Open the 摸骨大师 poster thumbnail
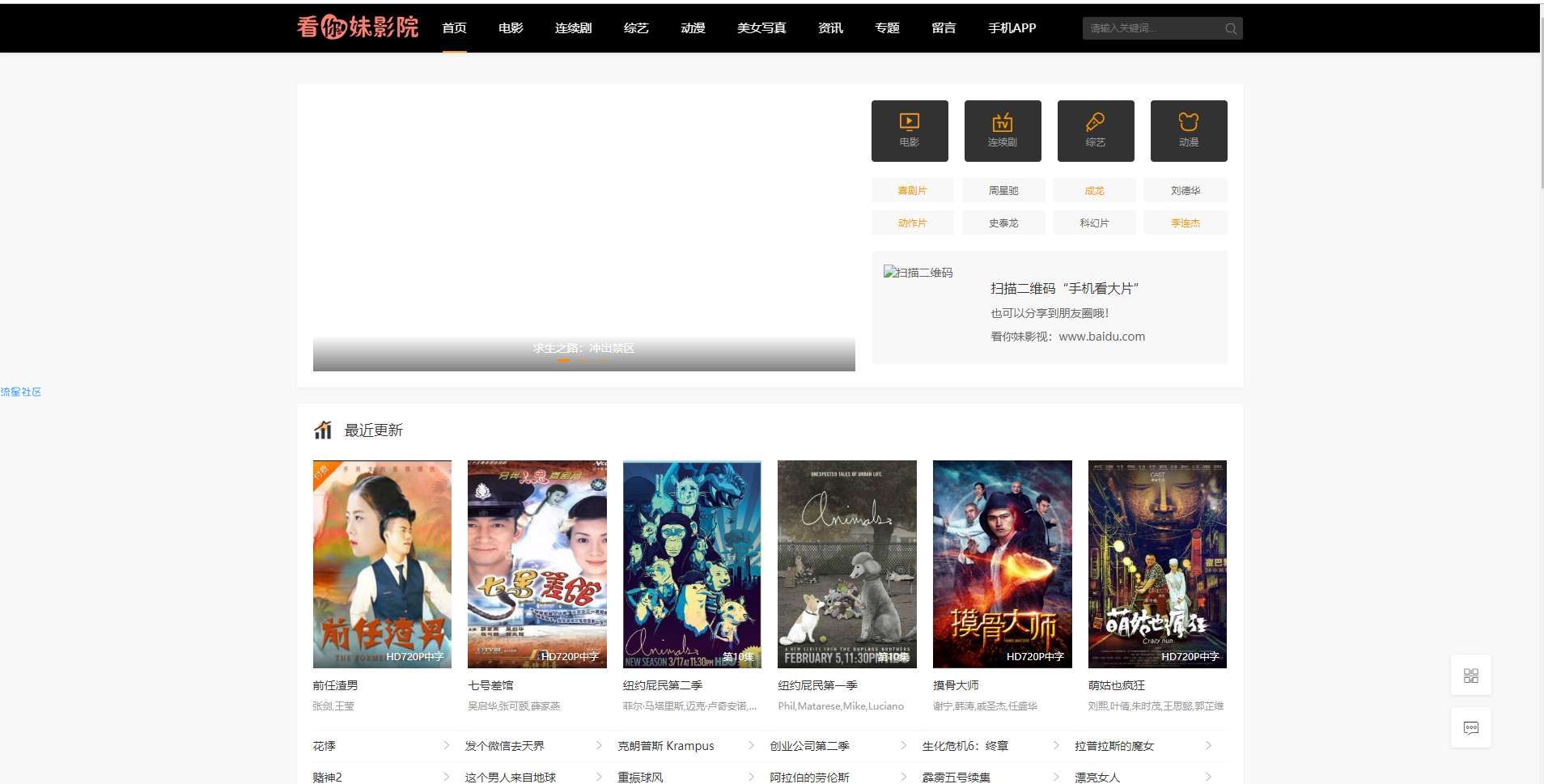 pos(1003,564)
